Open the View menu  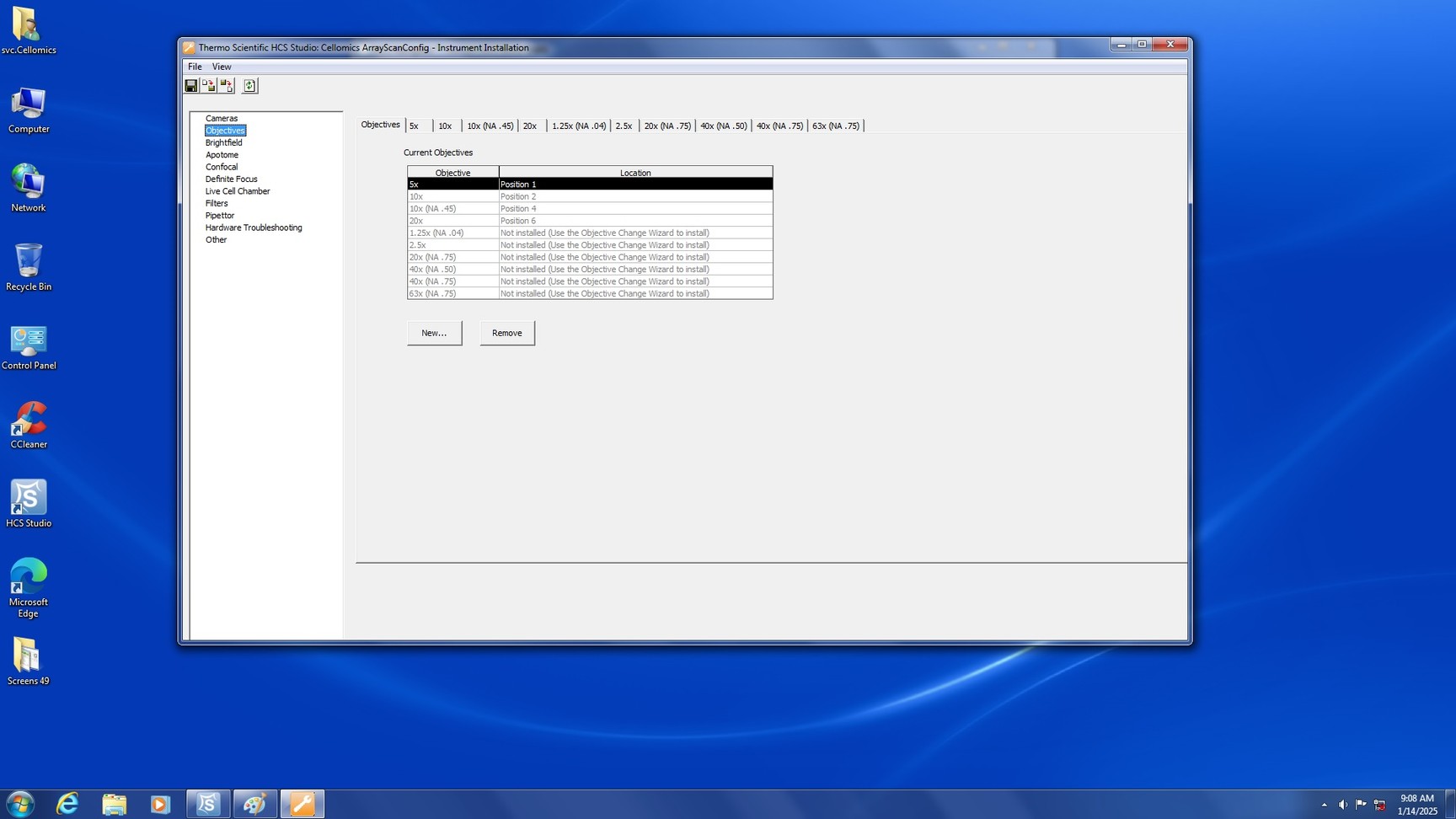point(222,67)
